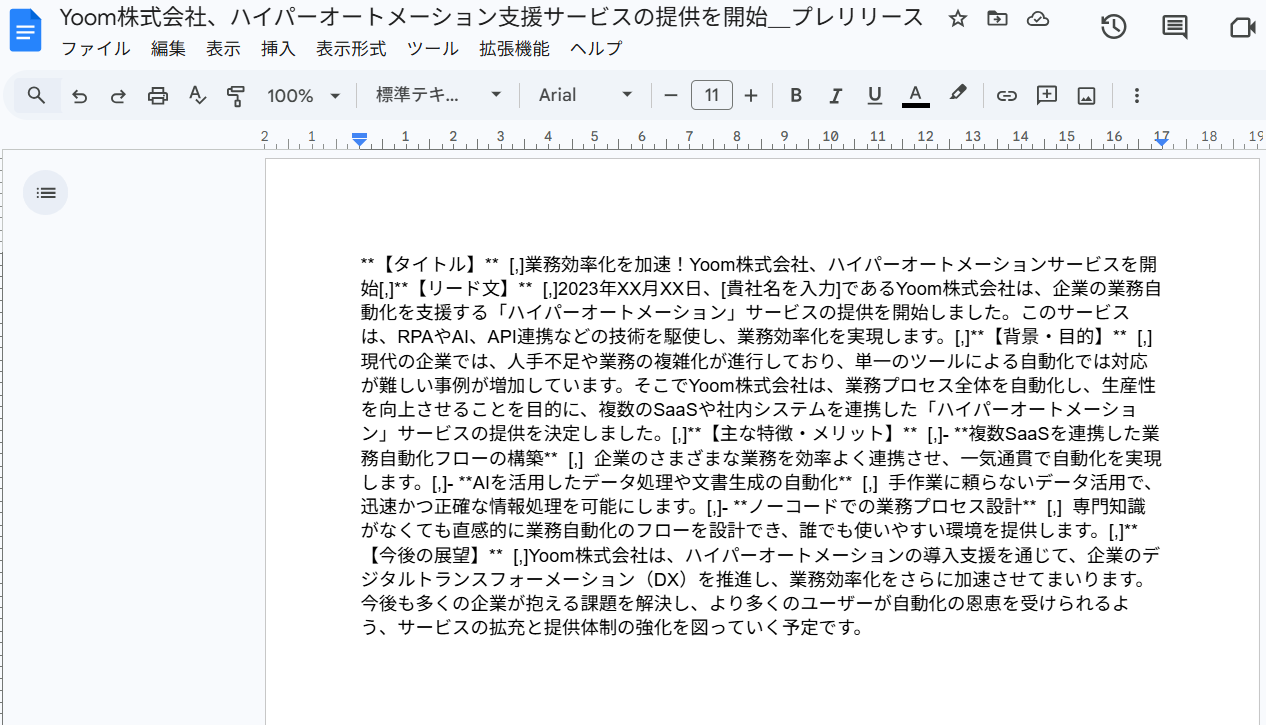This screenshot has width=1266, height=725.
Task: Check cloud save status icon
Action: pyautogui.click(x=1038, y=18)
